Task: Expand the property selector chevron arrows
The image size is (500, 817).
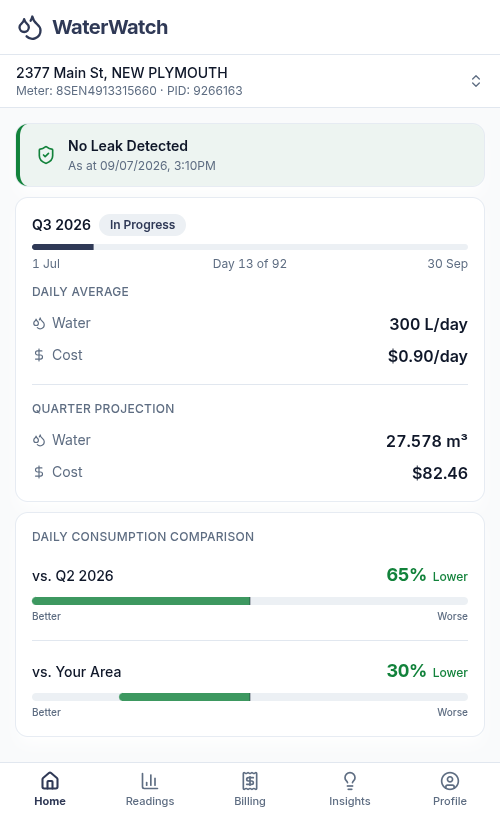Action: (476, 81)
